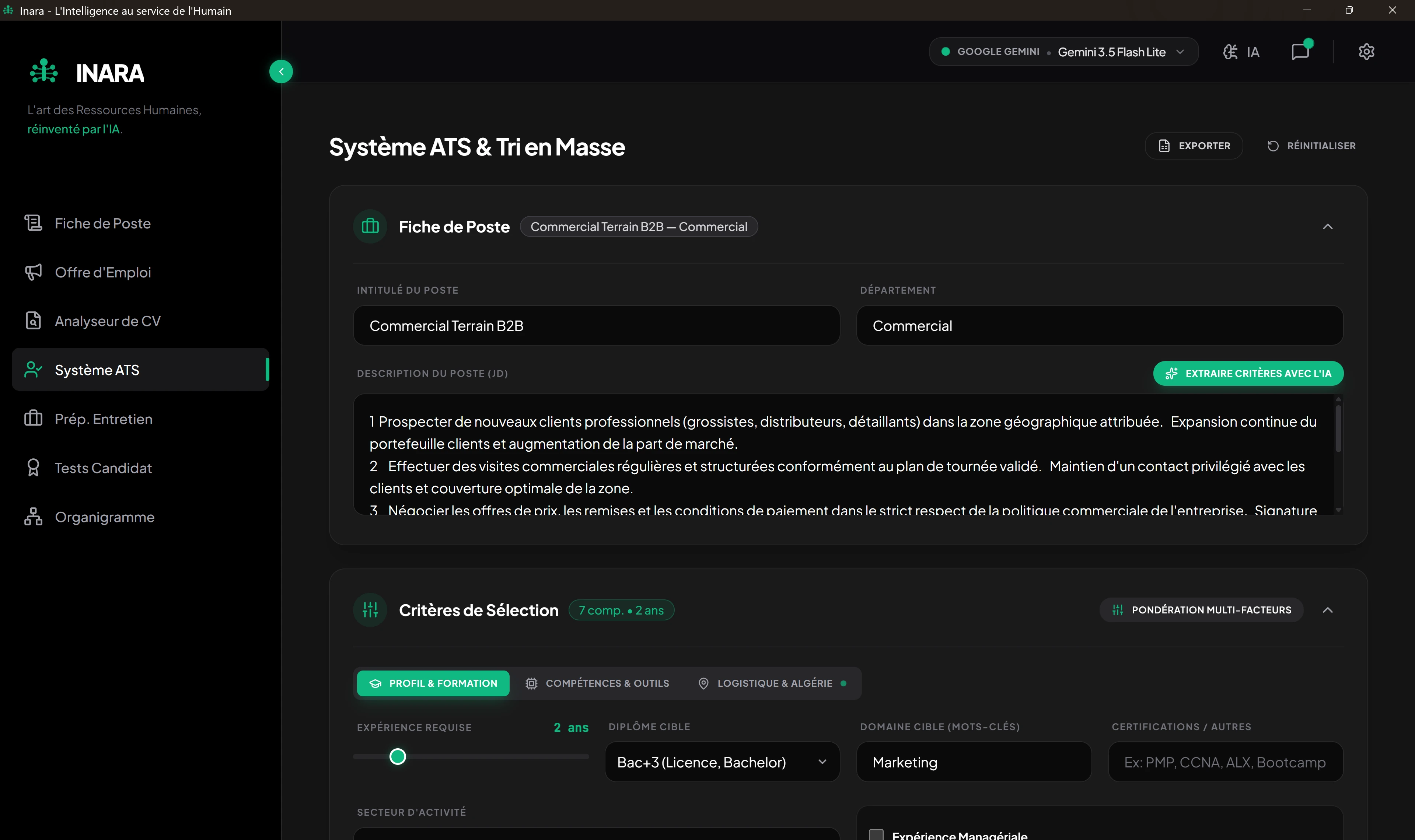
Task: Click the graduation cap icon on Profil tab
Action: [x=375, y=683]
